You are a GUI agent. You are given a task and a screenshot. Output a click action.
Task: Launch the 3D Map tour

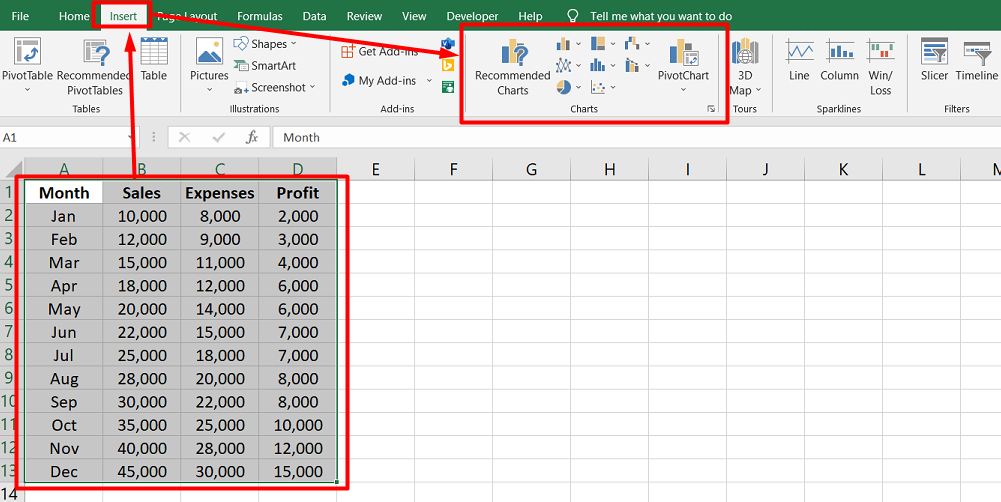tap(745, 66)
